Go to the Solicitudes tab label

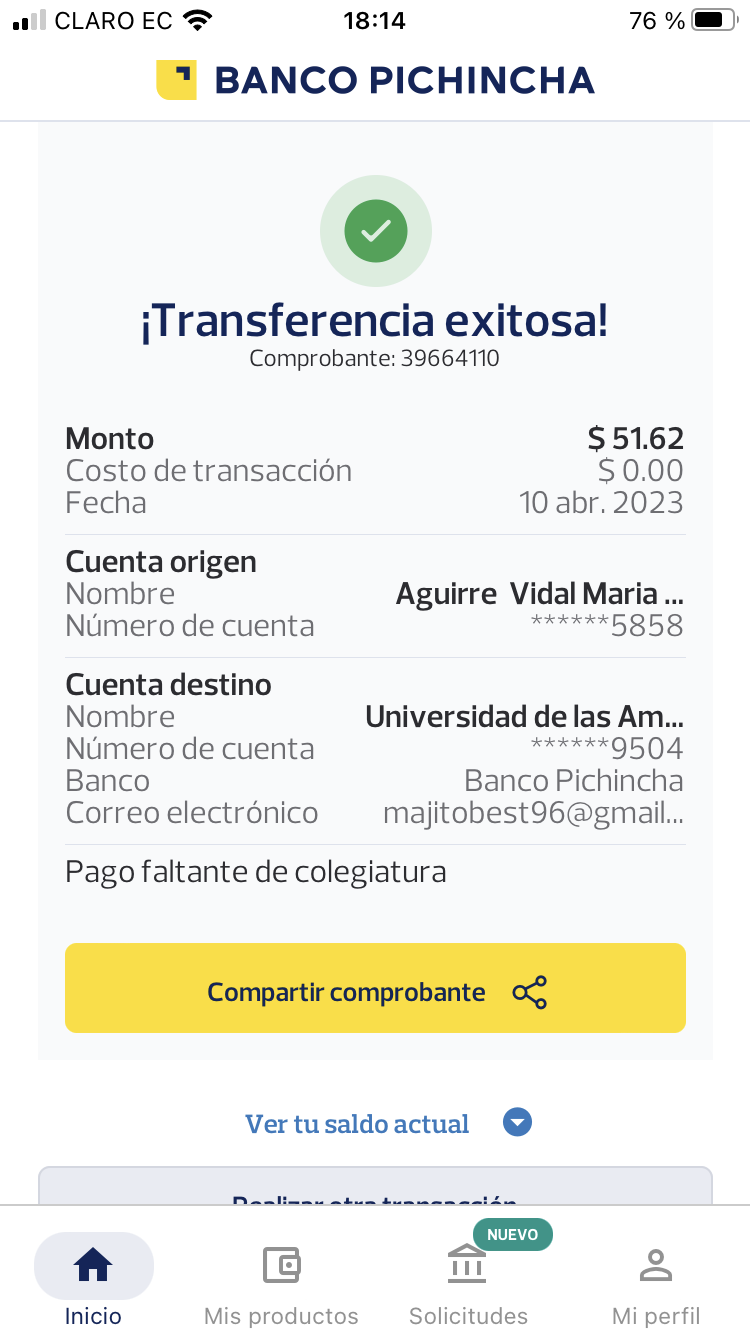click(x=468, y=1315)
